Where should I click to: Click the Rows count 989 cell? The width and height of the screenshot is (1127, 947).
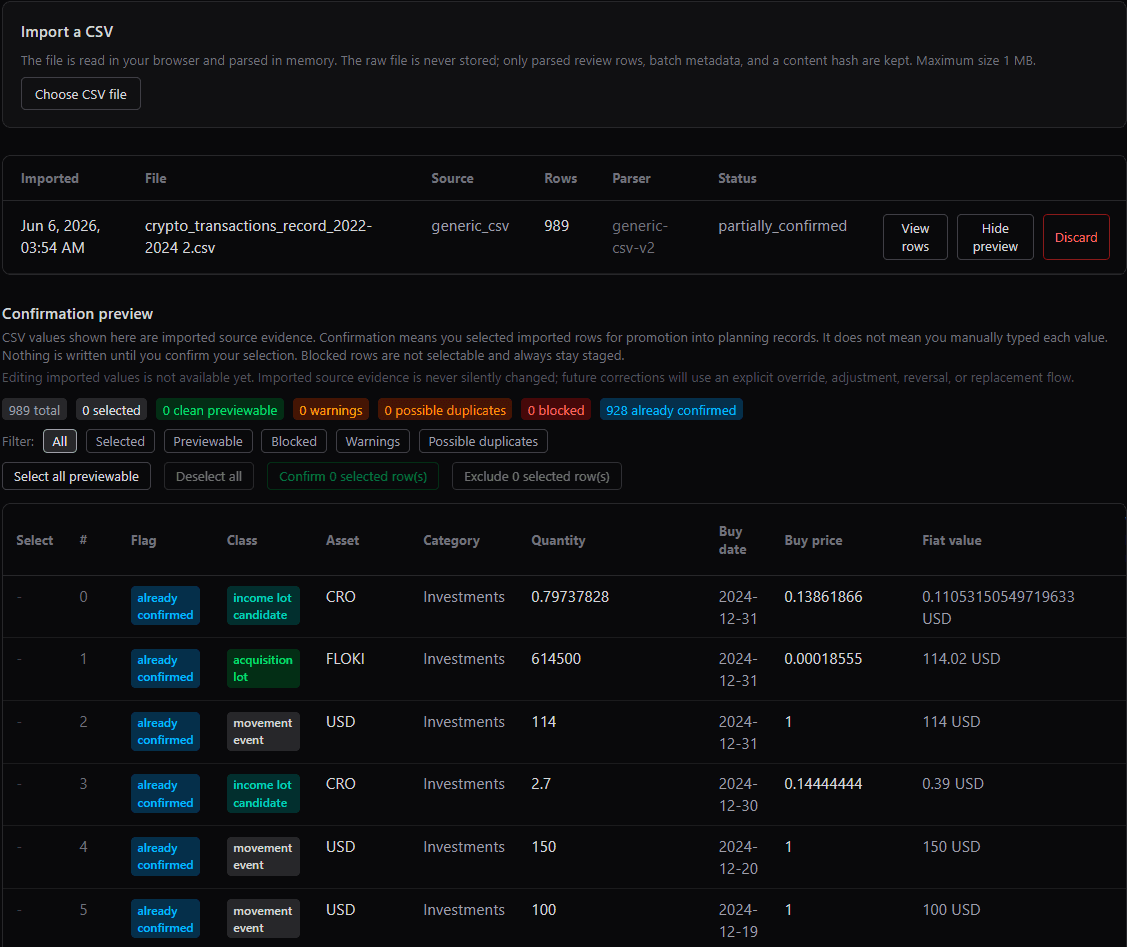coord(556,226)
